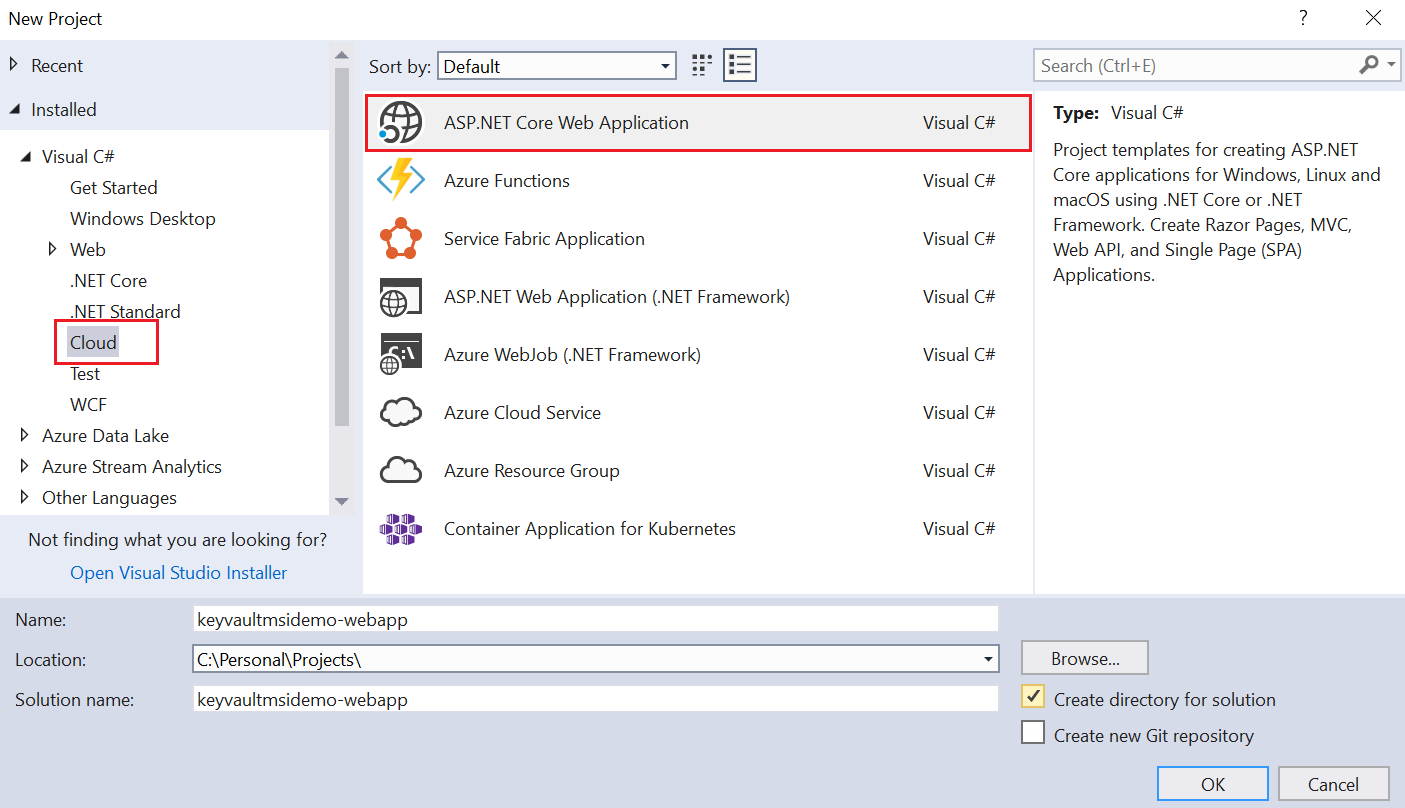This screenshot has width=1405, height=808.
Task: Select Azure Resource Group template name
Action: click(532, 471)
